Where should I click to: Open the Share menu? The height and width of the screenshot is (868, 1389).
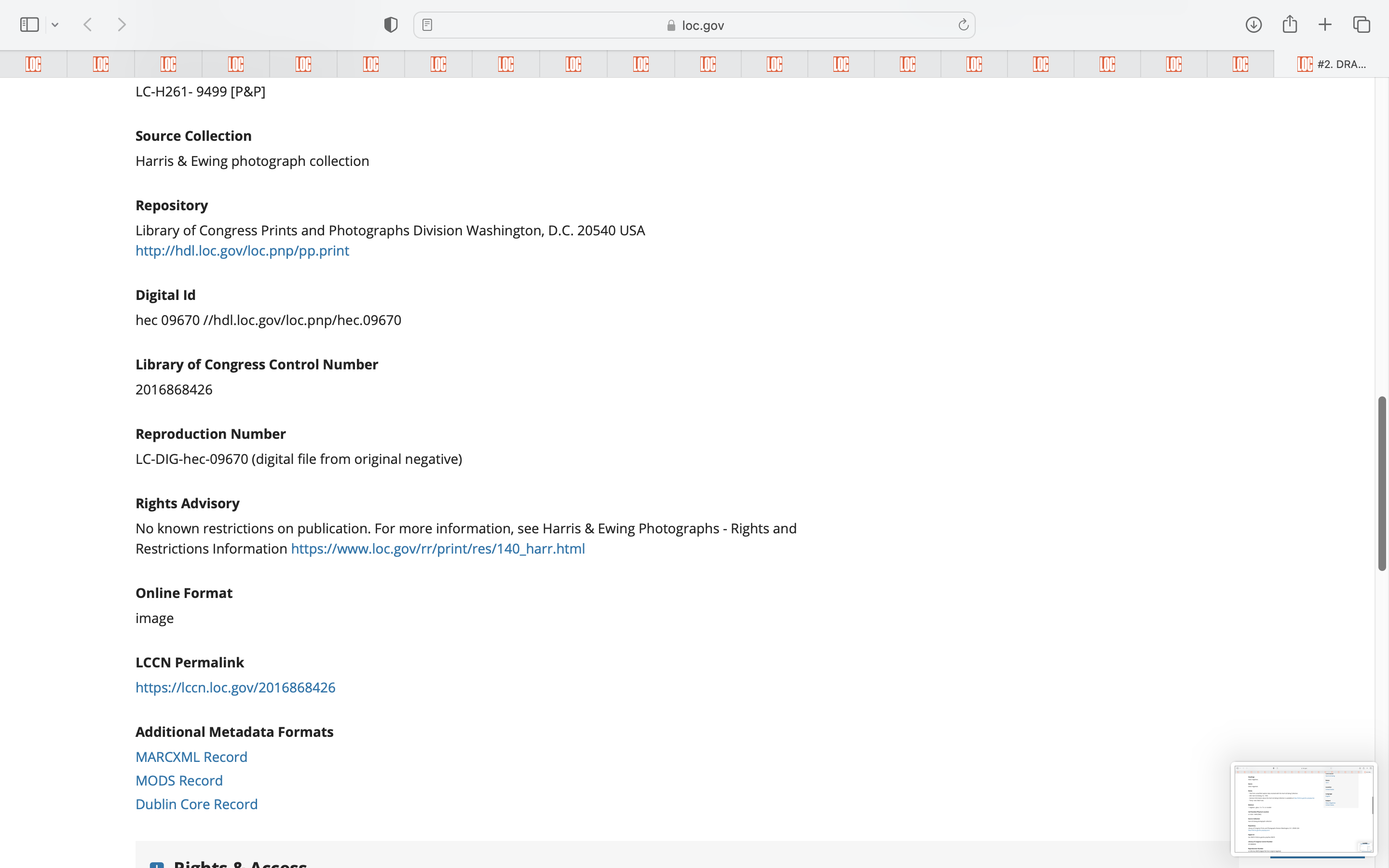[1290, 25]
